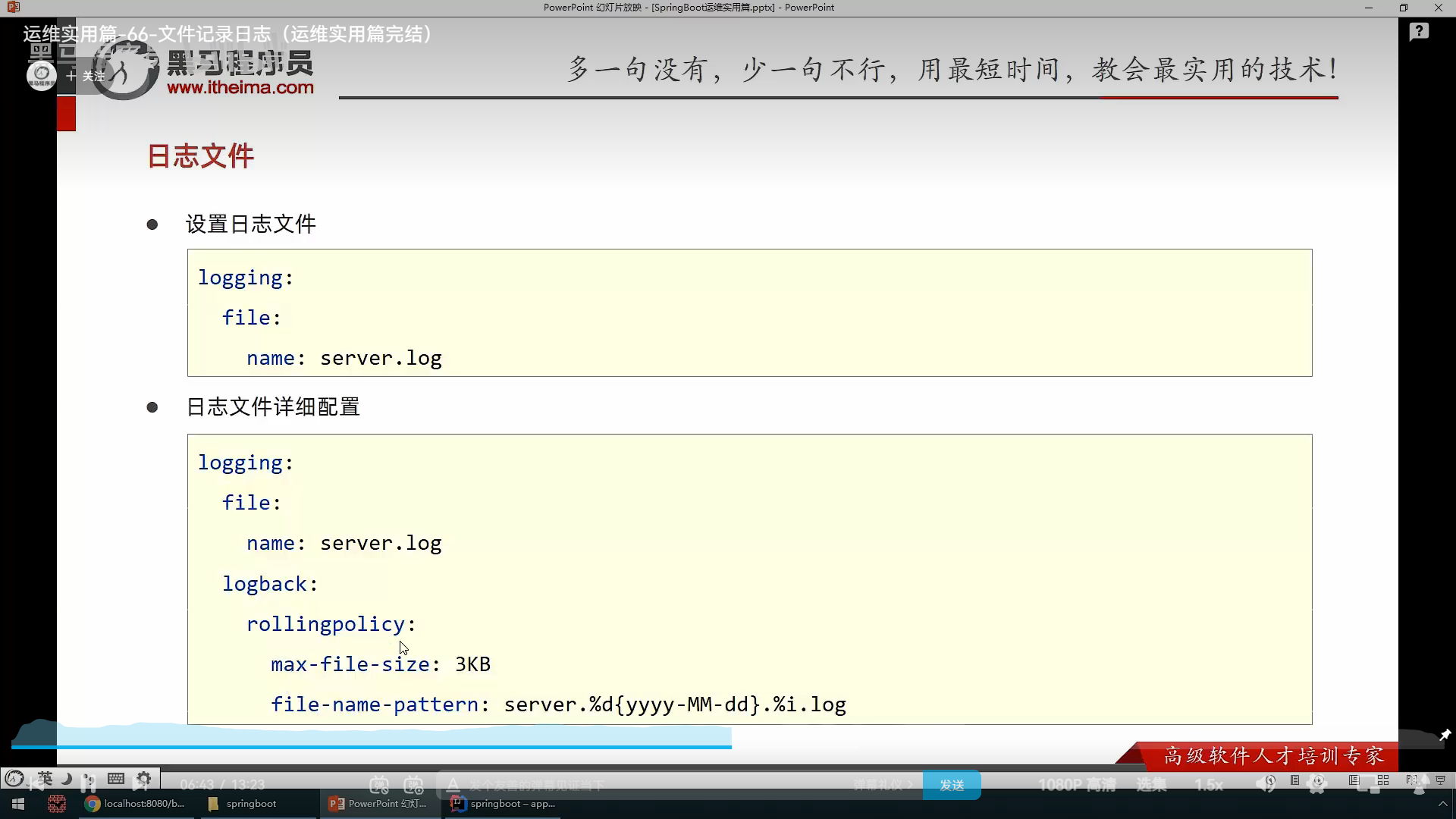Open the player settings gear
The image size is (1456, 819).
point(1317,785)
